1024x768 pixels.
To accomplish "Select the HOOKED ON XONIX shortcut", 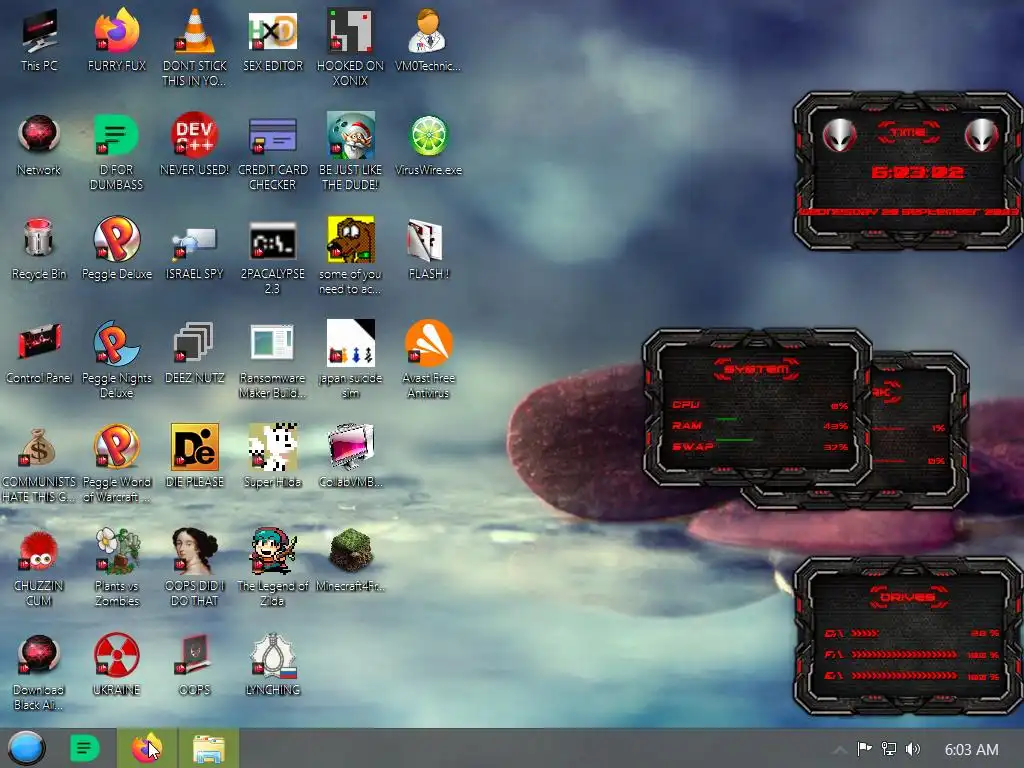I will coord(351,47).
